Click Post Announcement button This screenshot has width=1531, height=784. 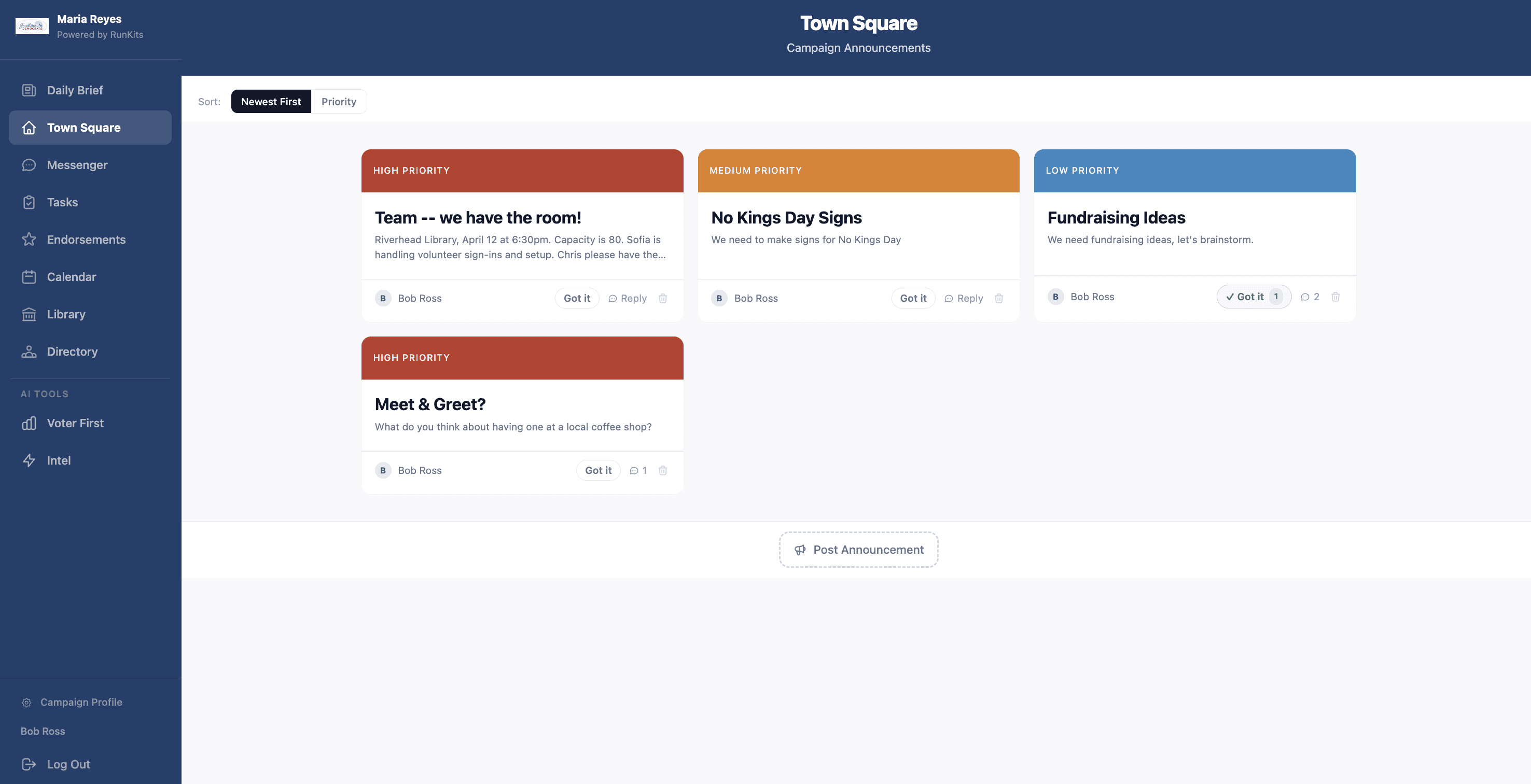[x=858, y=550]
